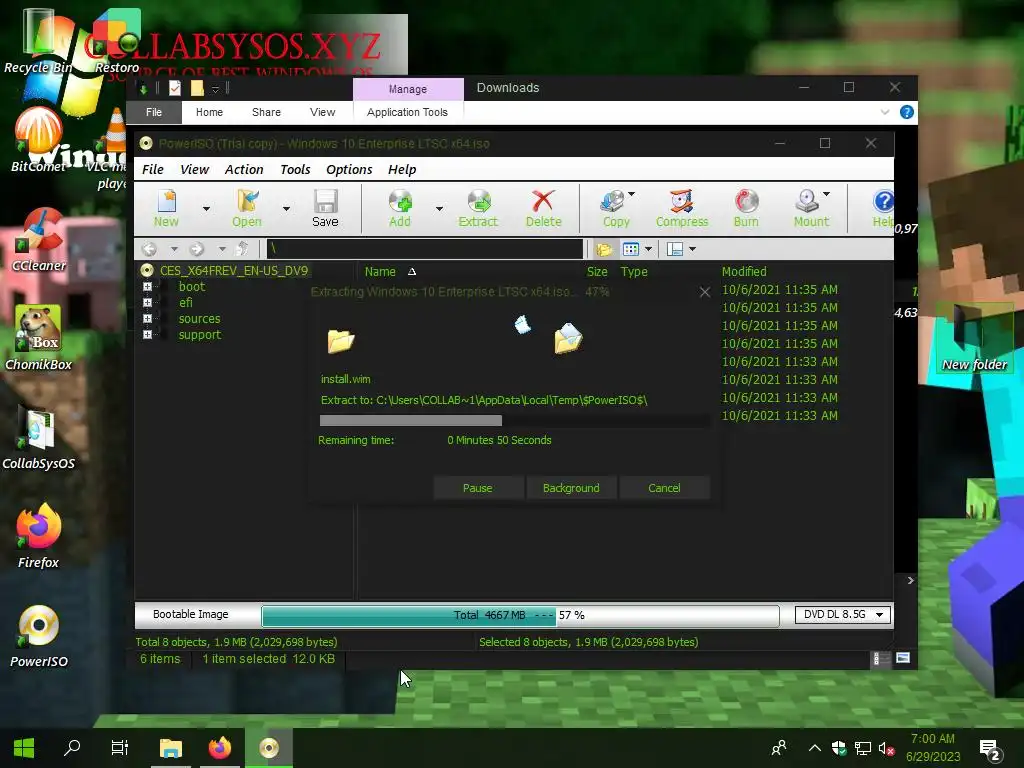The width and height of the screenshot is (1024, 768).
Task: Click the Delete toolbar icon
Action: coord(543,208)
